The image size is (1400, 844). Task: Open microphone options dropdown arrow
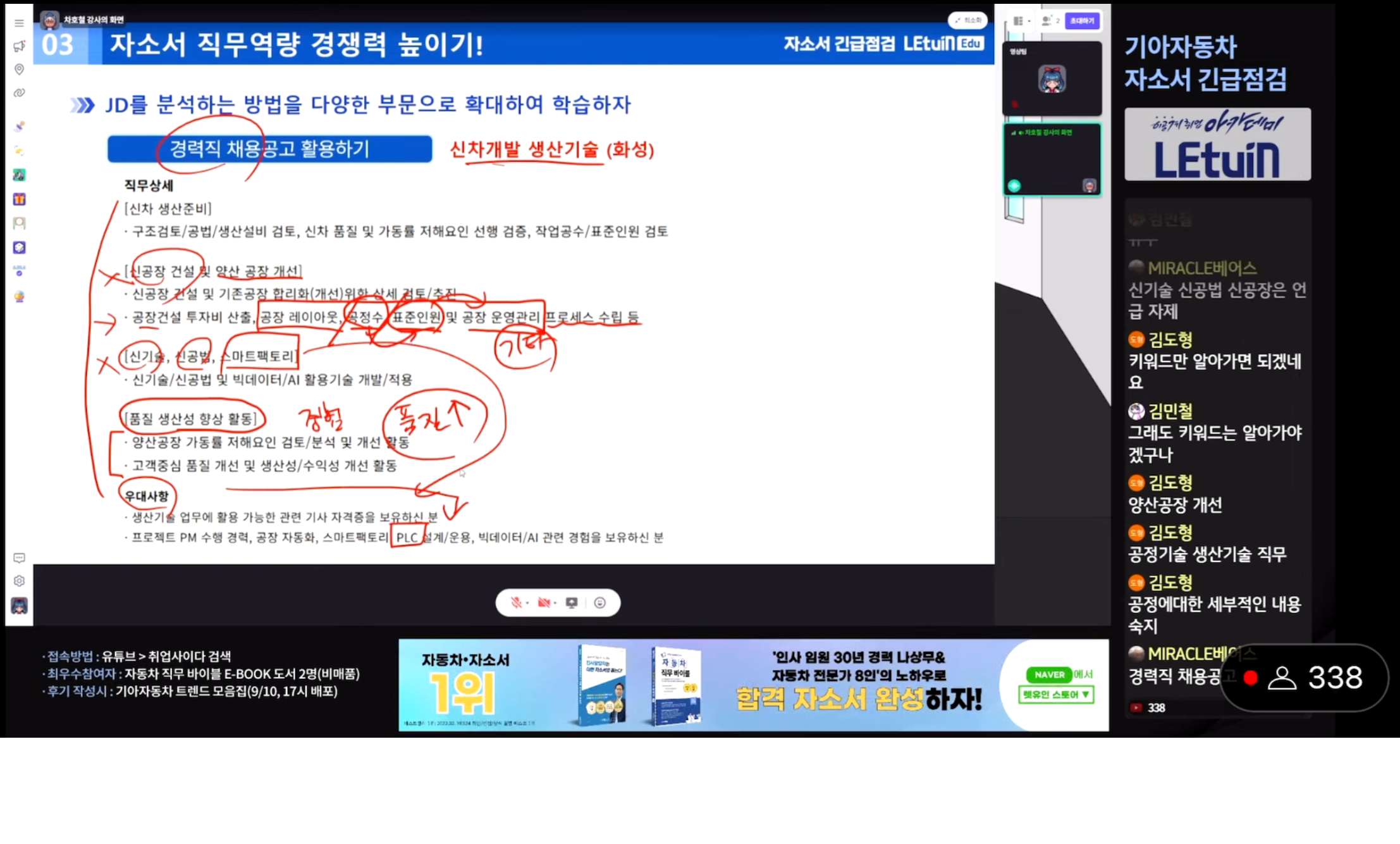point(527,604)
